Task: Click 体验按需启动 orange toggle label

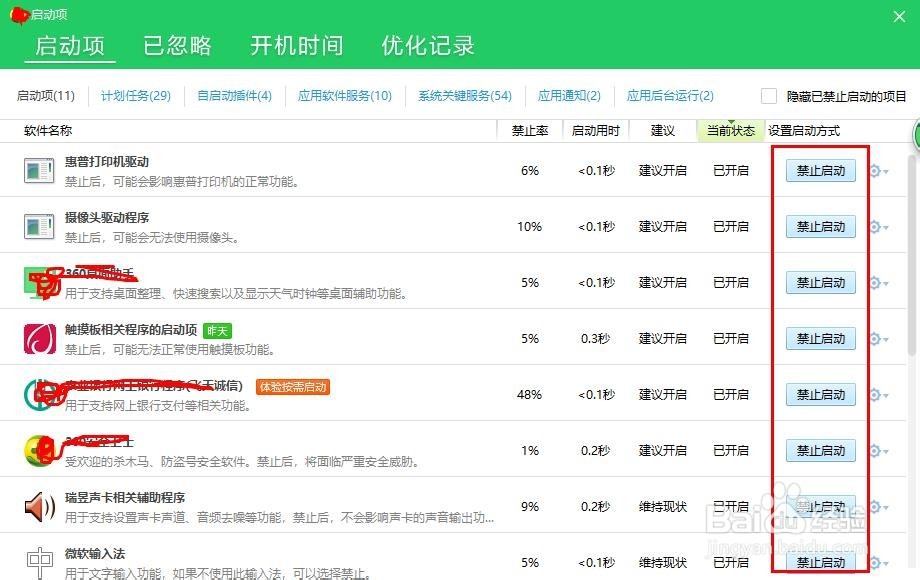Action: [x=294, y=386]
